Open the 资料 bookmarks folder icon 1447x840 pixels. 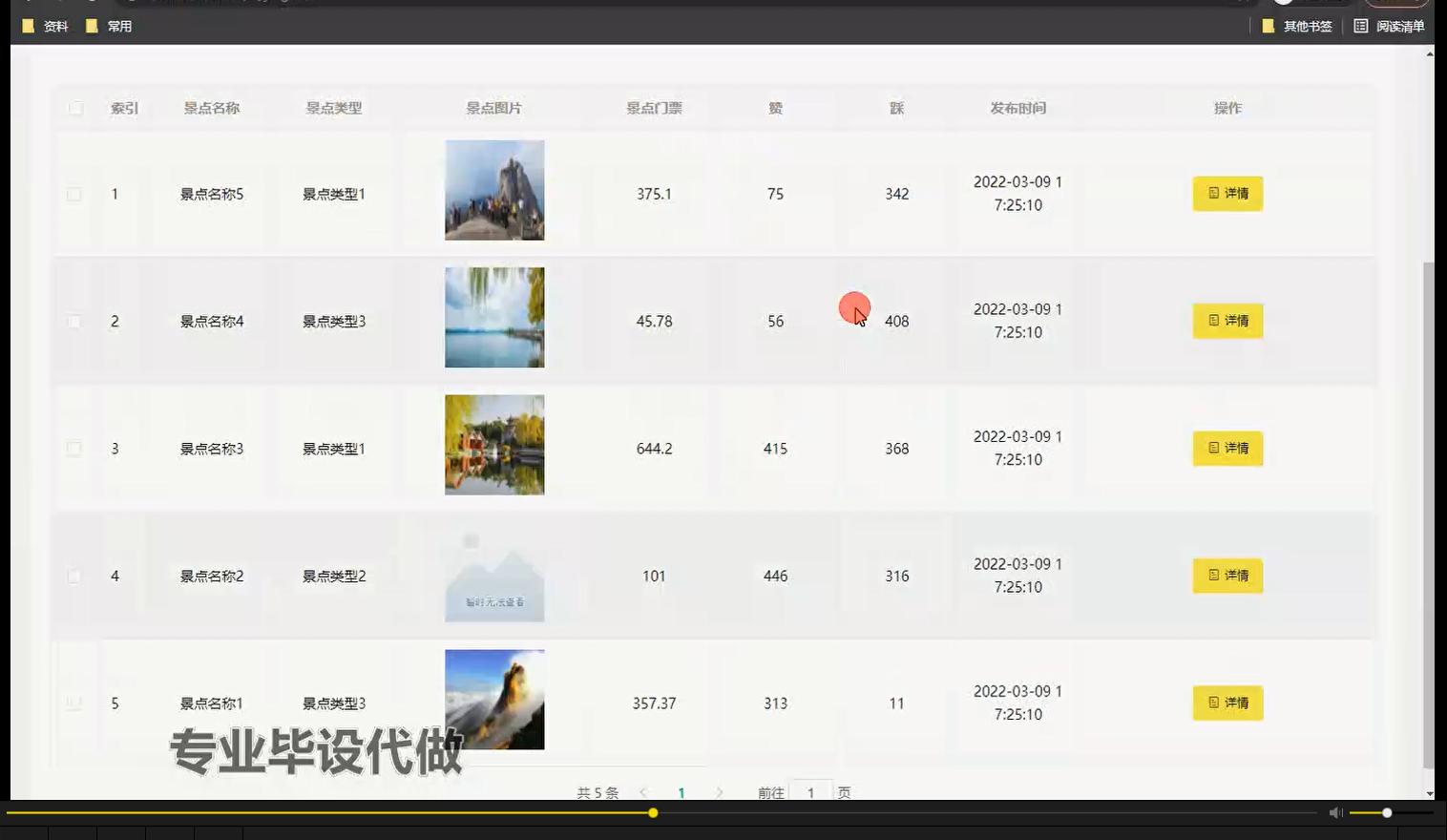tap(29, 26)
